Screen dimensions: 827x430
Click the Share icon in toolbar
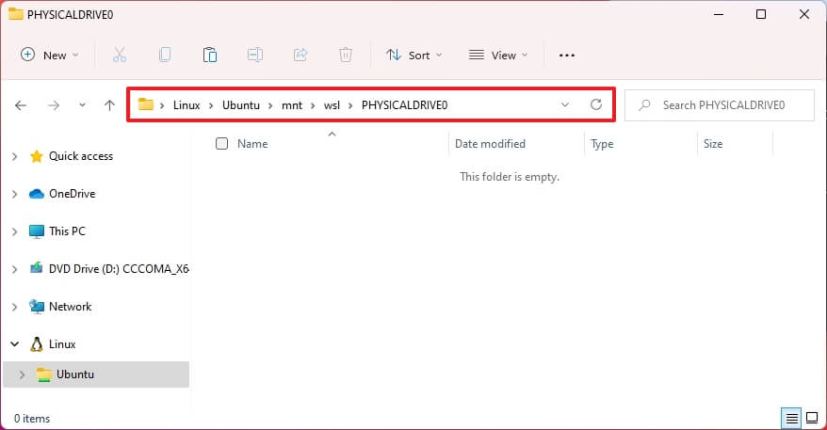(300, 55)
